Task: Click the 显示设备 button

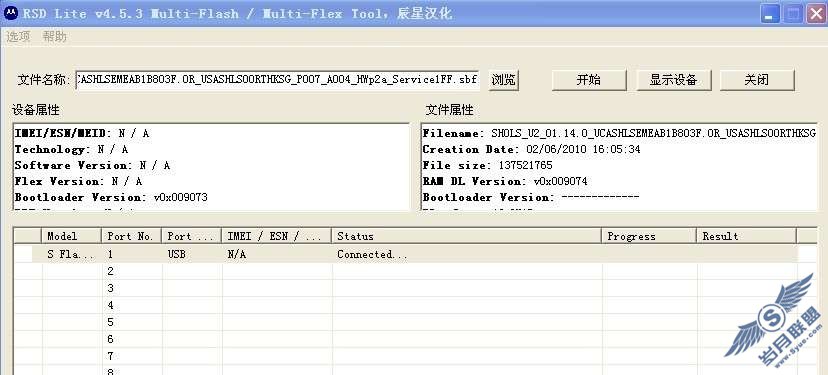Action: pyautogui.click(x=673, y=80)
